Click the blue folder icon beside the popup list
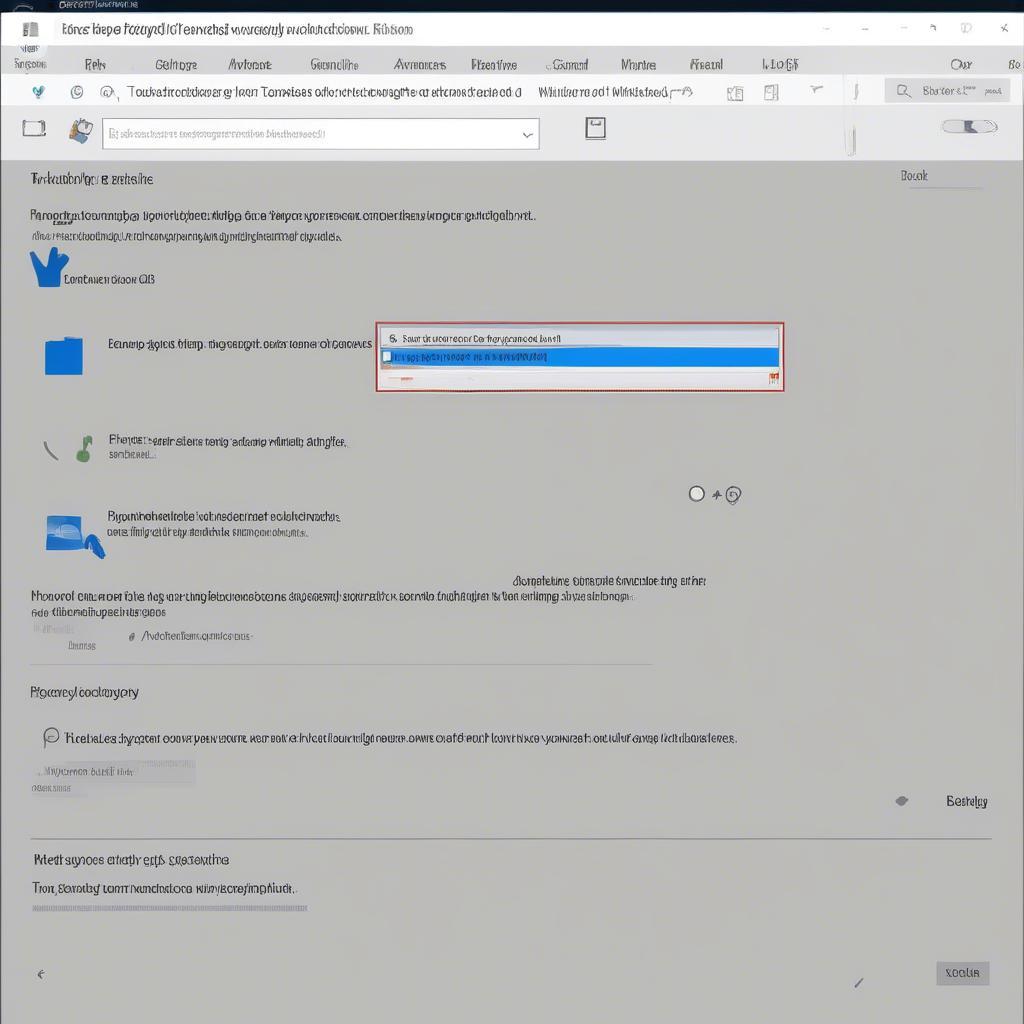This screenshot has width=1024, height=1024. pyautogui.click(x=63, y=355)
